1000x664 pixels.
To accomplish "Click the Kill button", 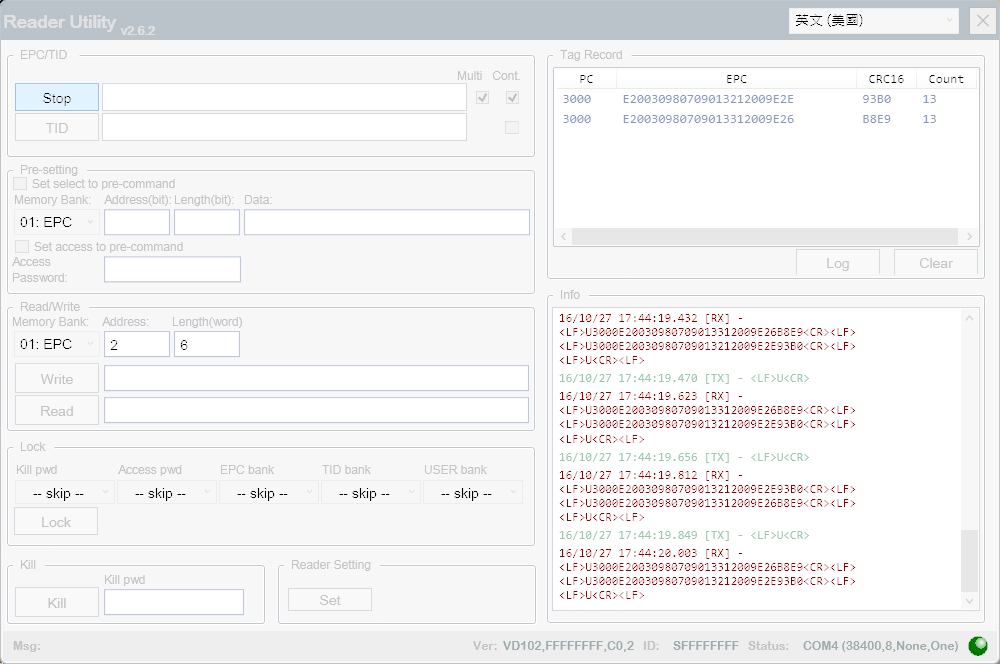I will click(x=57, y=603).
